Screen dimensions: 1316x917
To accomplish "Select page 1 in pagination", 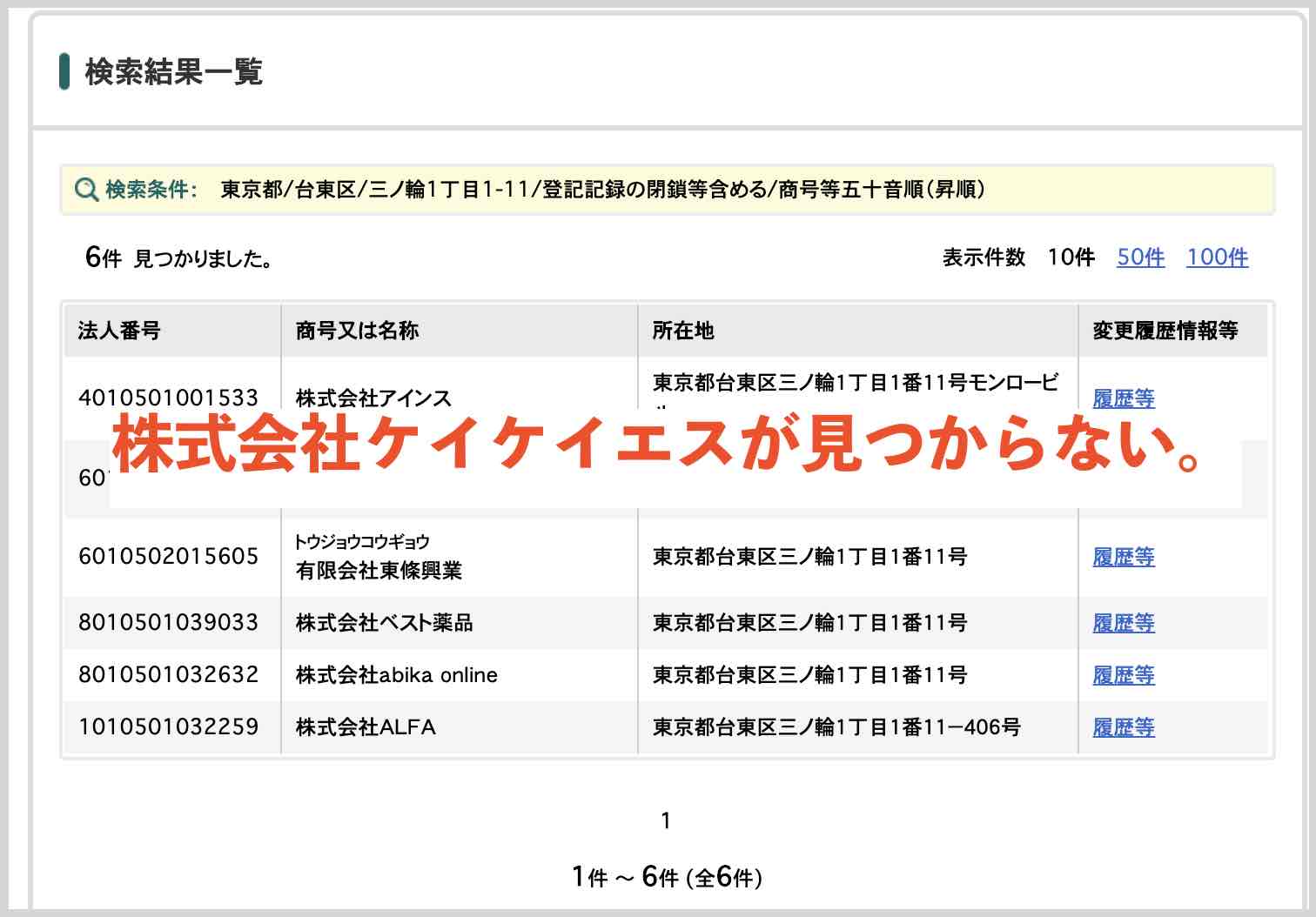I will 667,819.
